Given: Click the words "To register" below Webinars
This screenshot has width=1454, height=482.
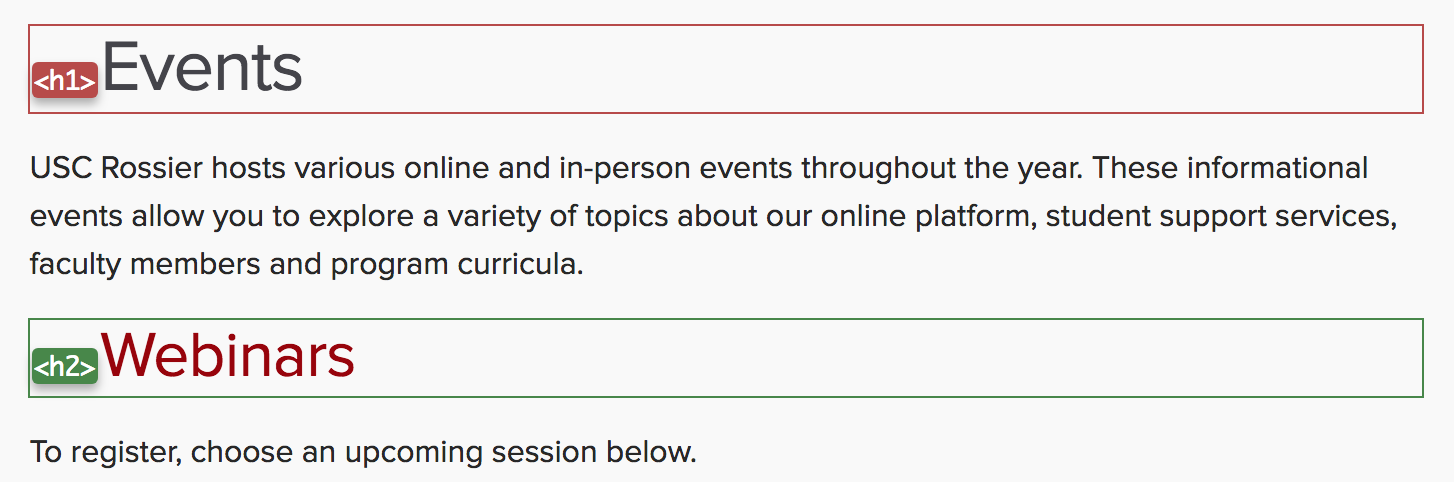Looking at the screenshot, I should [104, 452].
